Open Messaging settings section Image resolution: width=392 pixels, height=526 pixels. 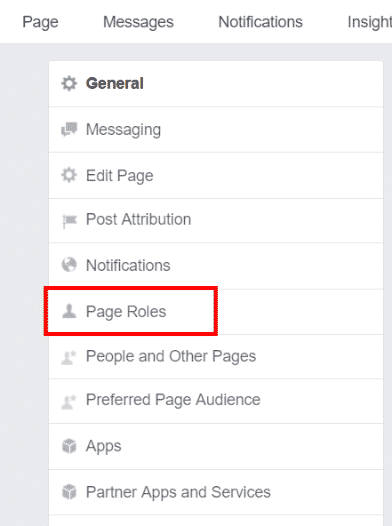tap(216, 130)
